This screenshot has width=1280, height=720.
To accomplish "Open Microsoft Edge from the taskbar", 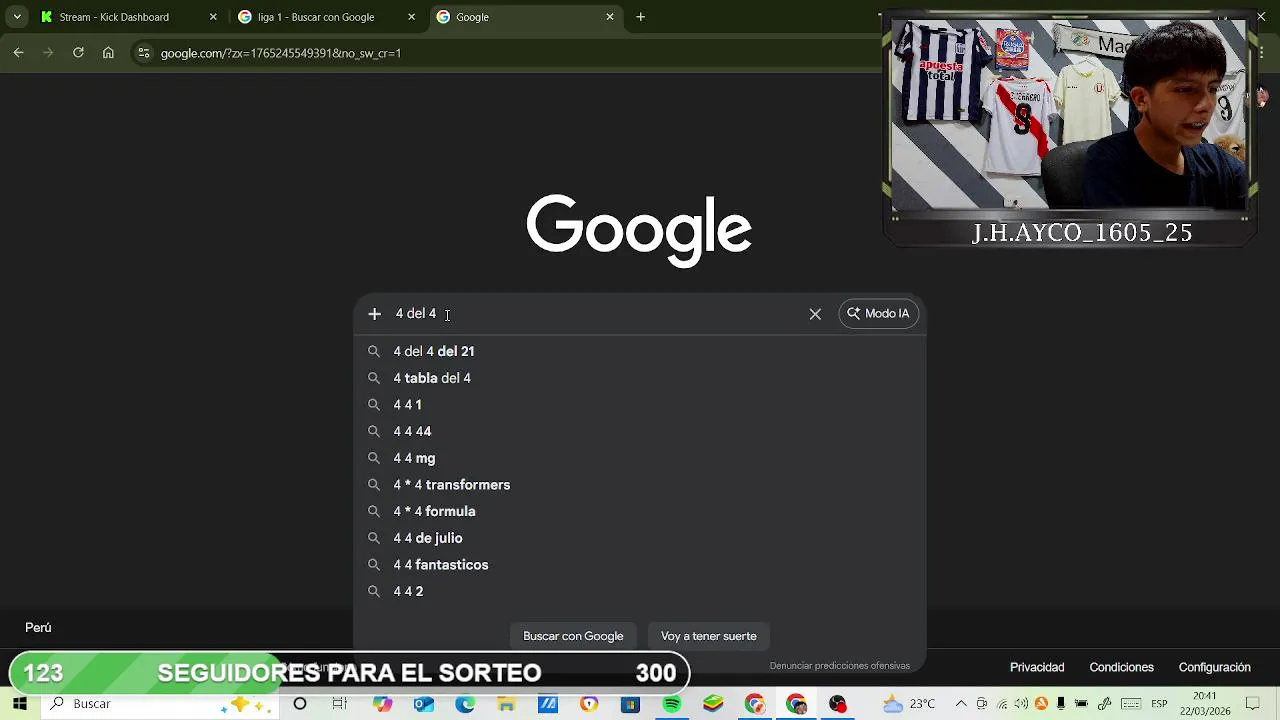I will [465, 704].
